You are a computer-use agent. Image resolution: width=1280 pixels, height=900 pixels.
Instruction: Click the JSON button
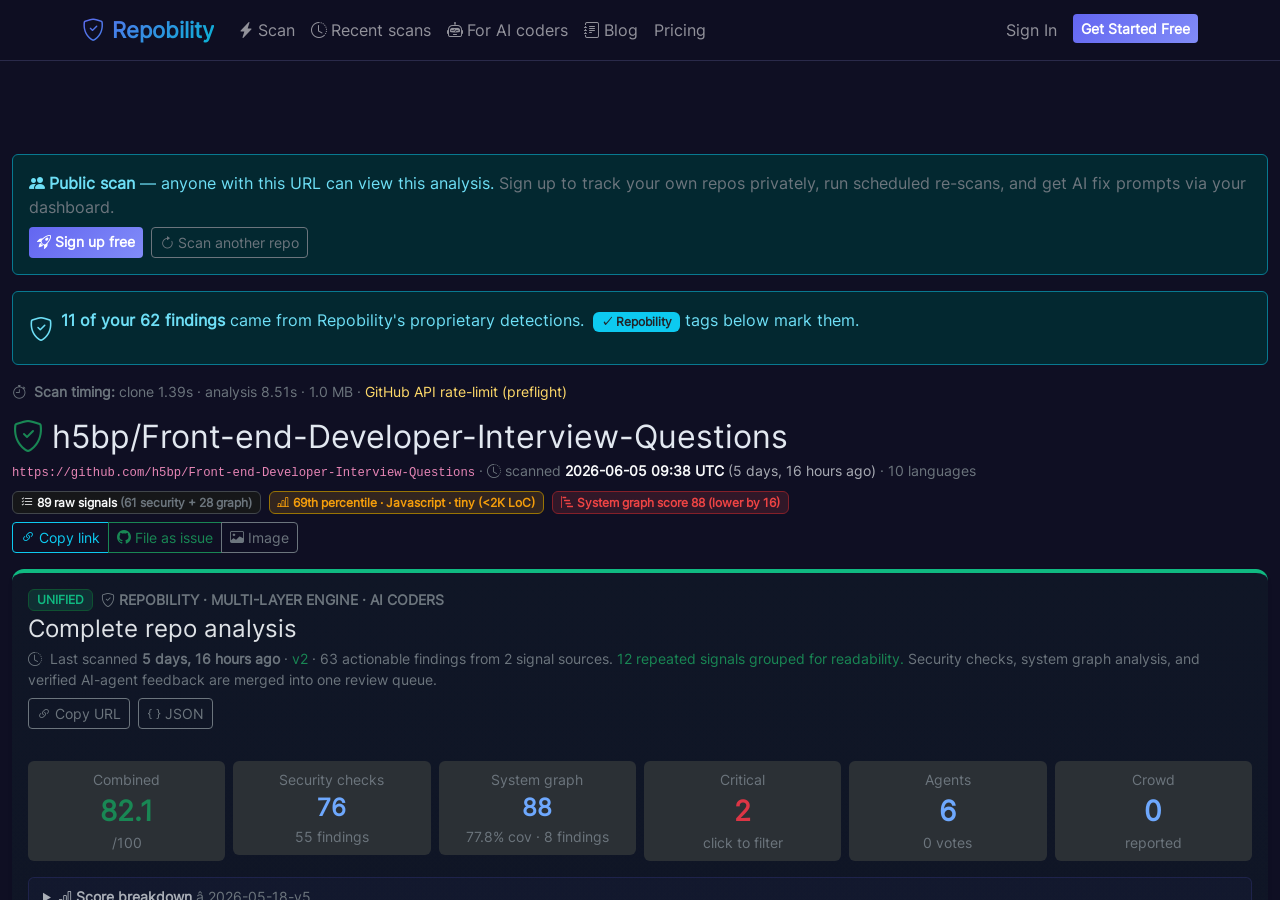click(175, 714)
